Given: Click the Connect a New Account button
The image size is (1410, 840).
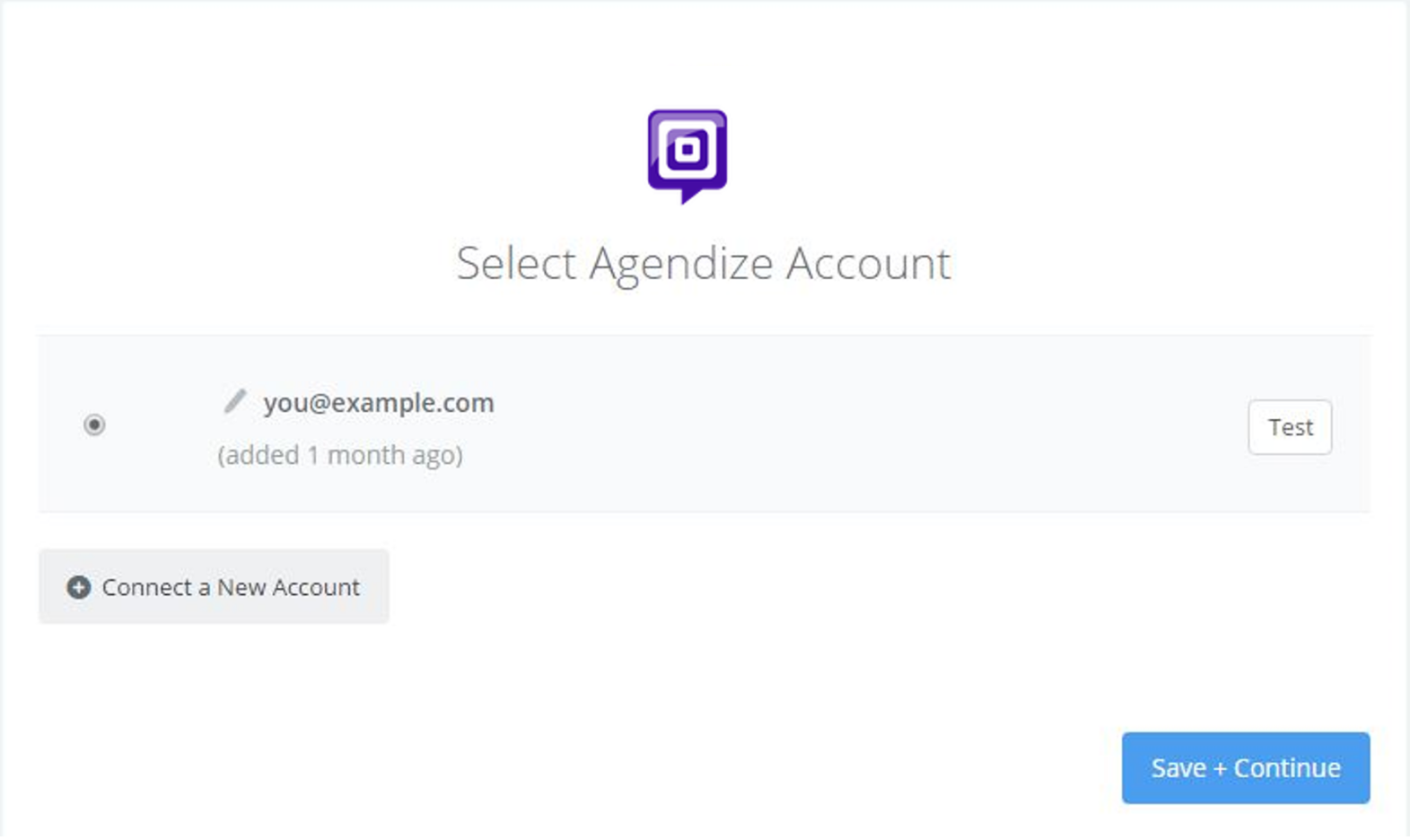Looking at the screenshot, I should pyautogui.click(x=214, y=587).
